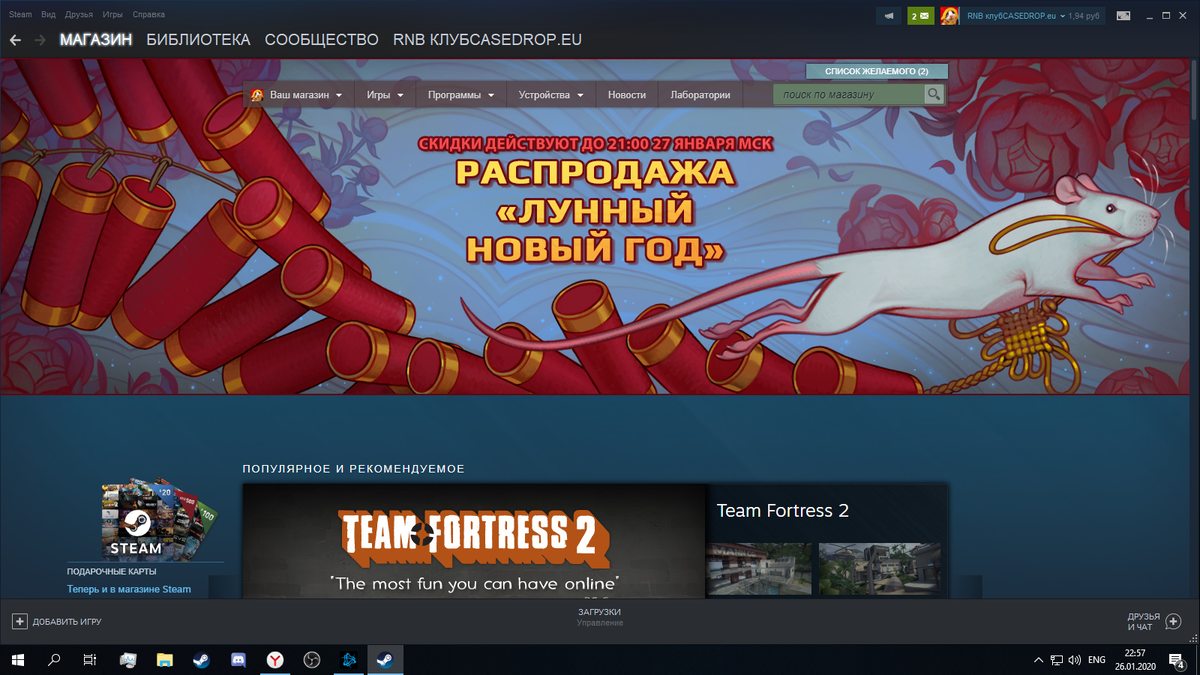1200x675 pixels.
Task: Expand the Ваш магазин dropdown
Action: (x=298, y=95)
